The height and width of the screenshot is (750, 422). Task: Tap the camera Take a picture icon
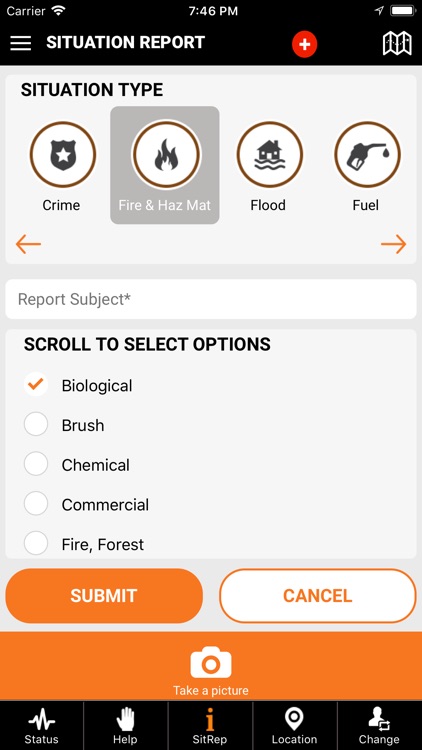(x=211, y=662)
